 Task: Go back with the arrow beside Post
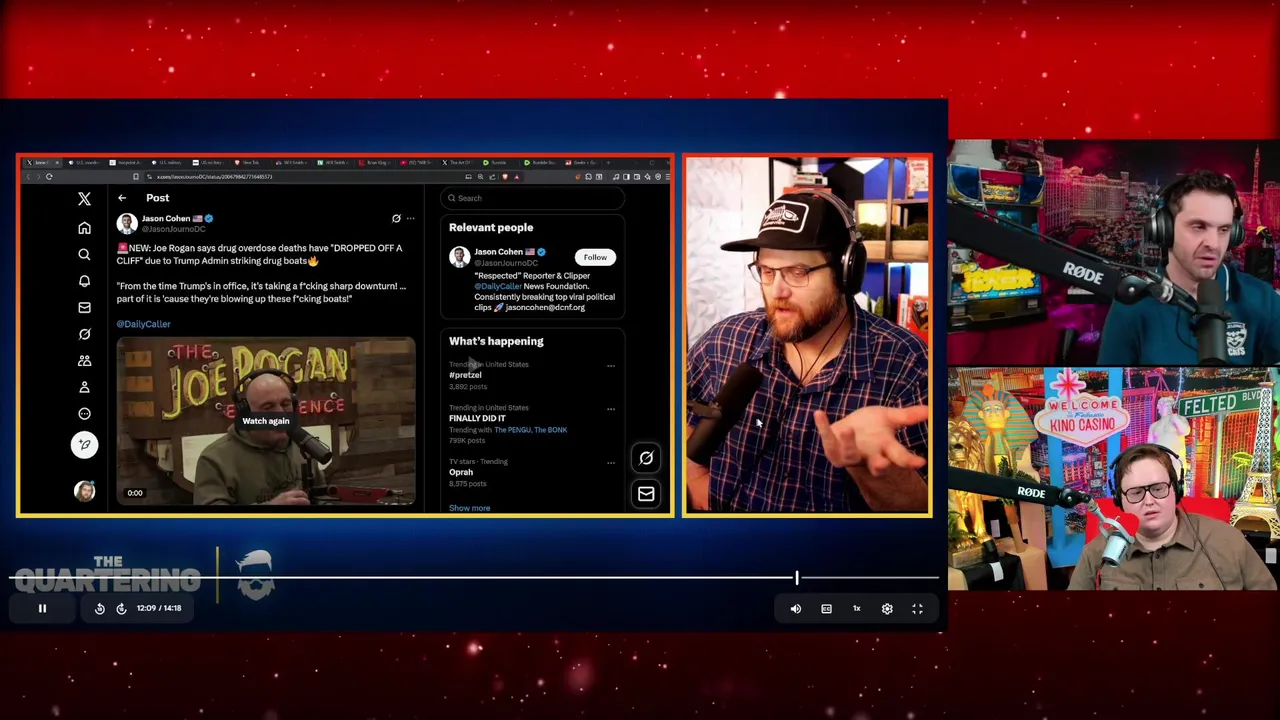[122, 198]
